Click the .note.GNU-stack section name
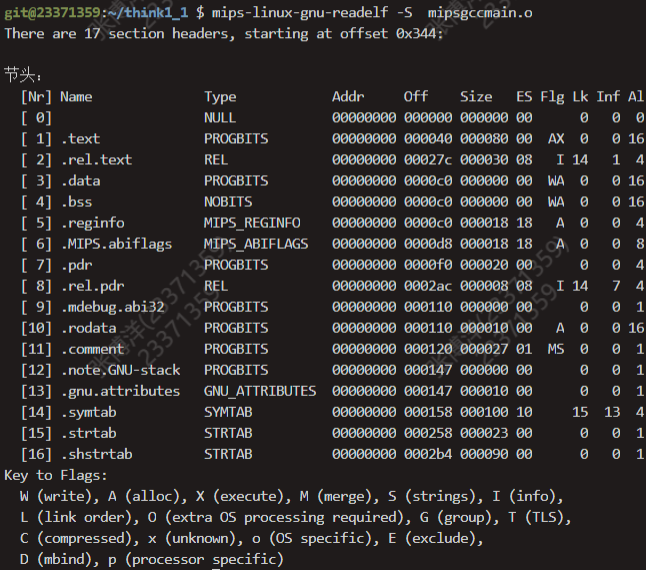The height and width of the screenshot is (570, 646). (120, 370)
